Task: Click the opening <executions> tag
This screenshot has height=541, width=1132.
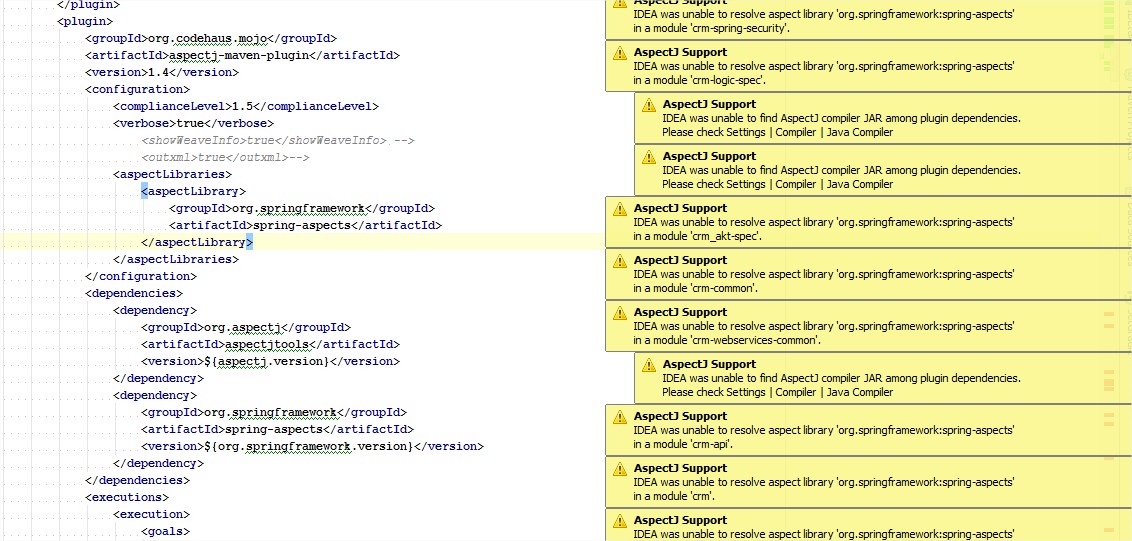Action: 127,497
